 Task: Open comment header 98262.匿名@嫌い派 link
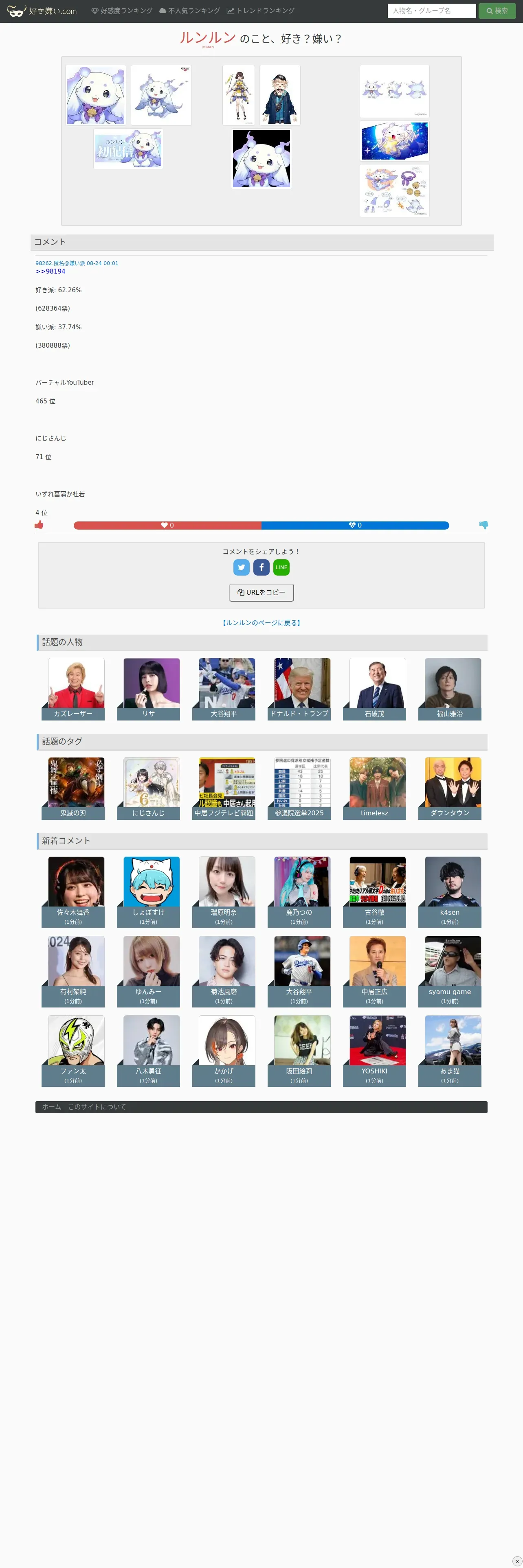77,263
